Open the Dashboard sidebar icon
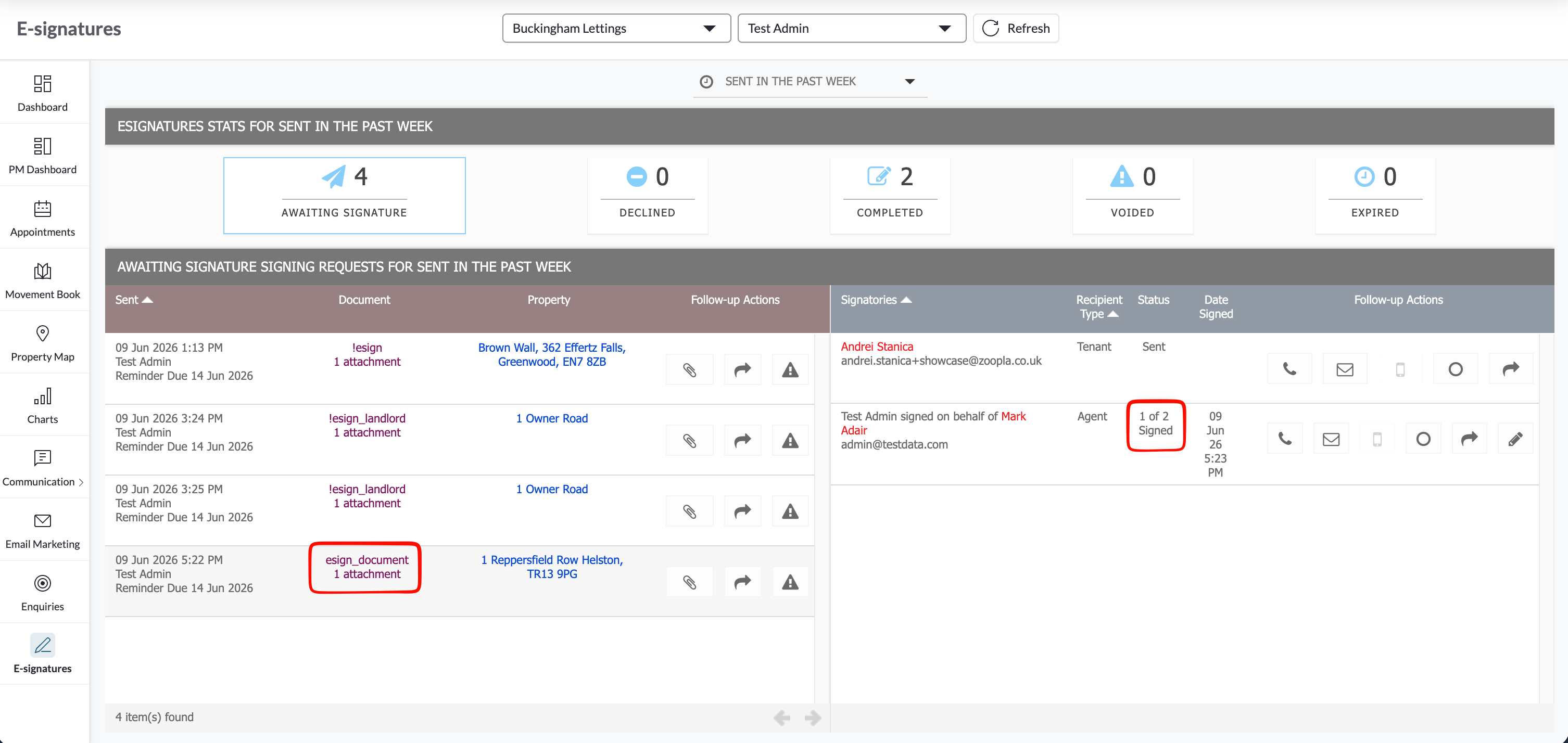The image size is (1568, 743). [43, 83]
